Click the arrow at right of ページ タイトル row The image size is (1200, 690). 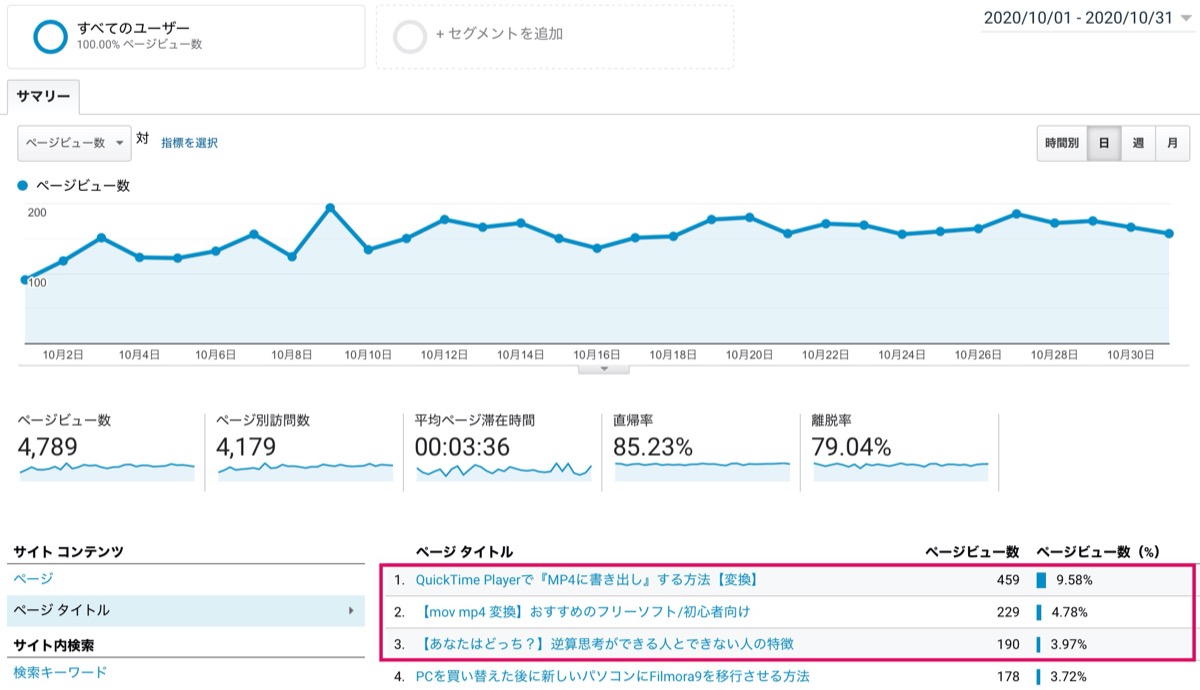click(351, 610)
